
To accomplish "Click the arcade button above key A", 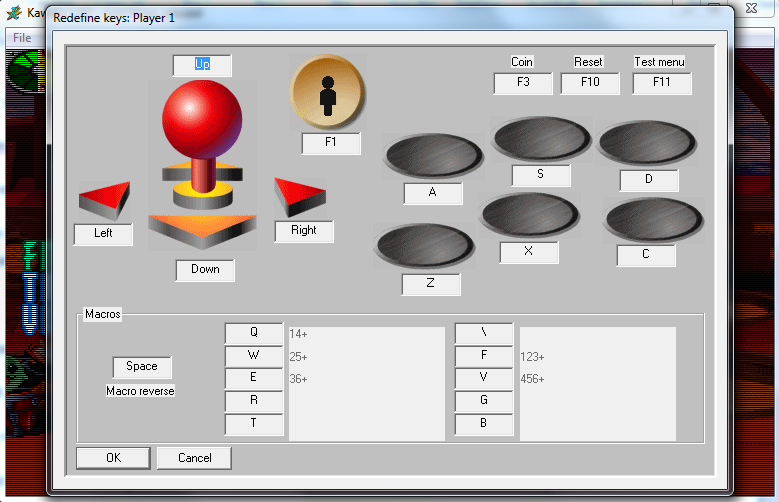I will click(433, 155).
